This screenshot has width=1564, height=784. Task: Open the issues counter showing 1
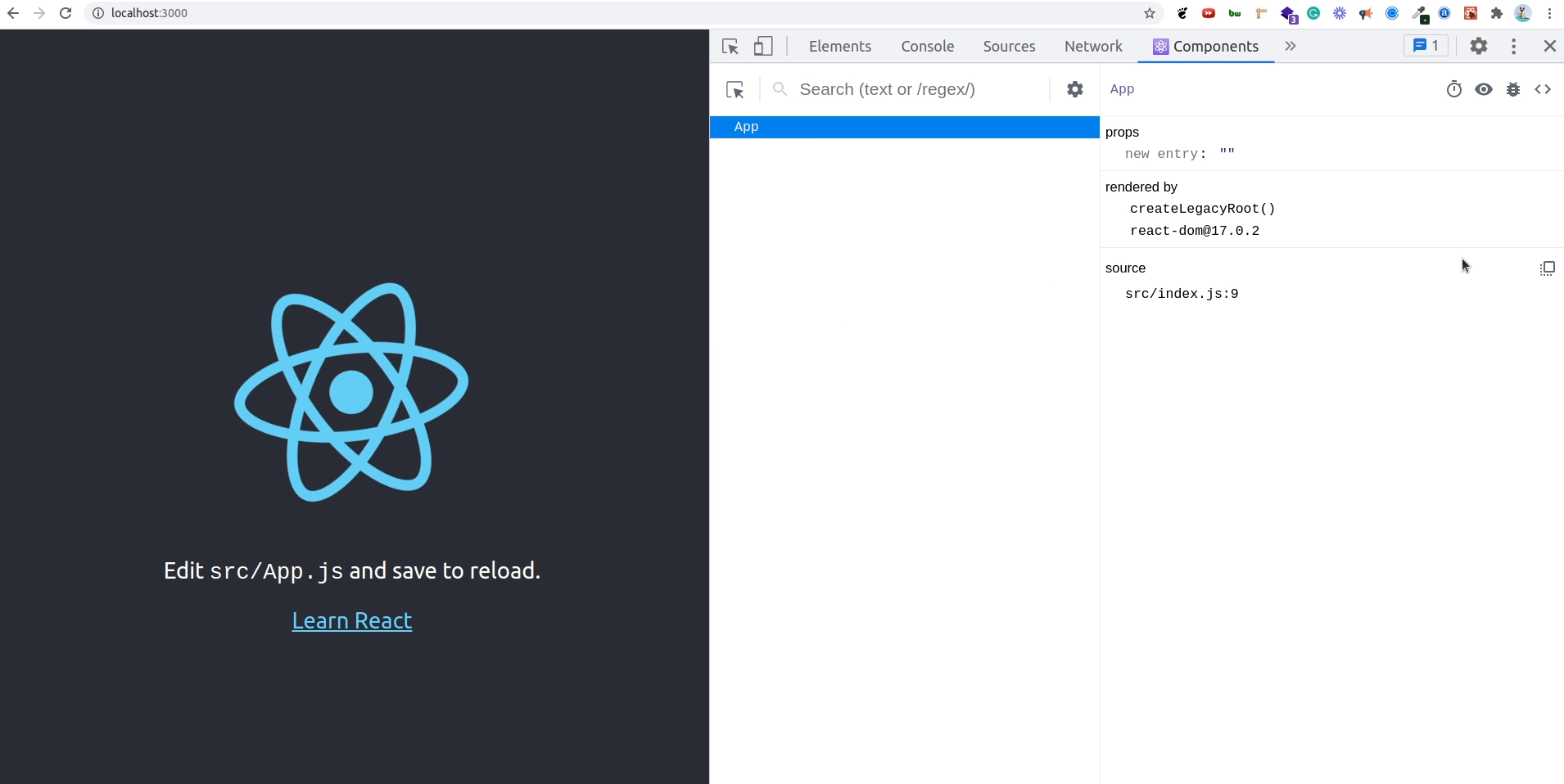pos(1426,46)
